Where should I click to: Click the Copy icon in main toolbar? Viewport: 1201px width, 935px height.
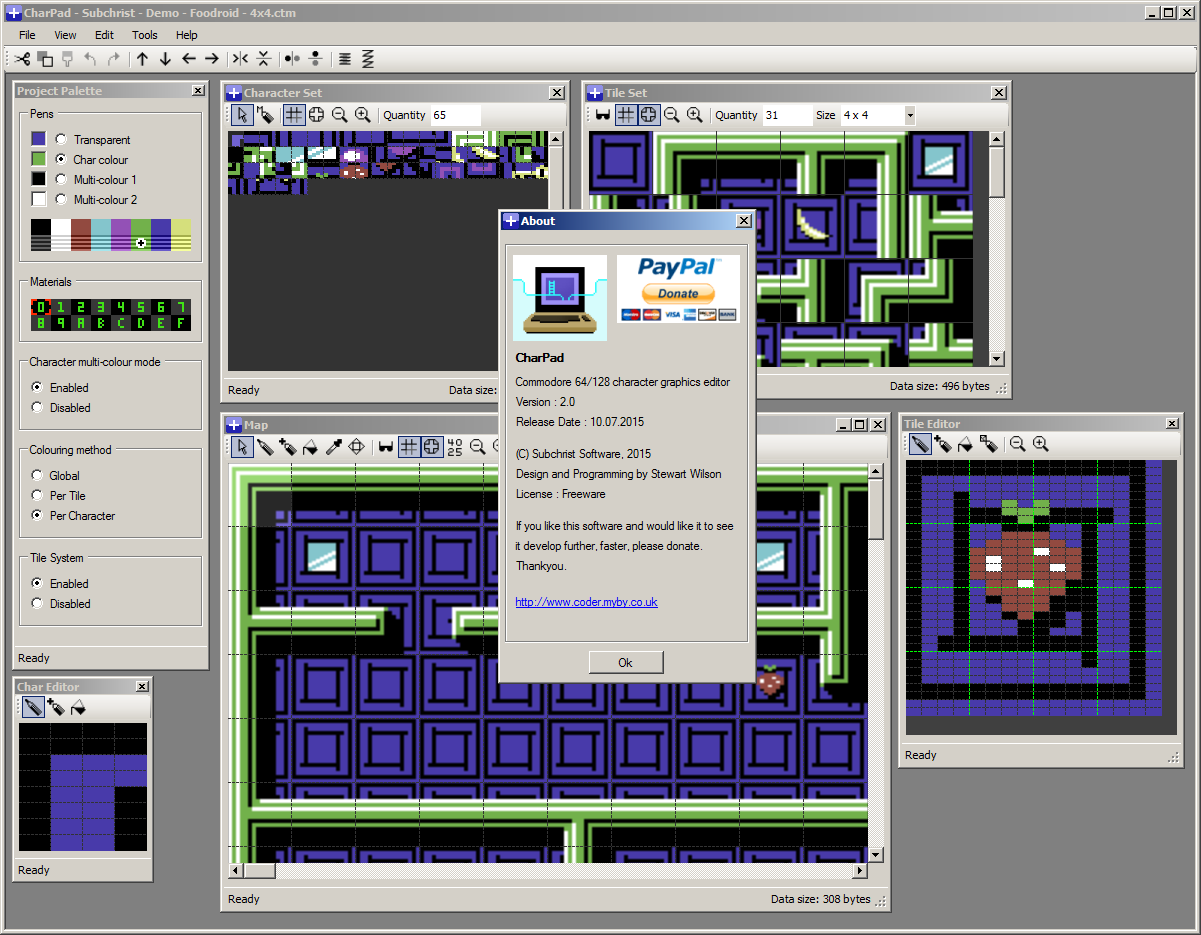(x=45, y=59)
